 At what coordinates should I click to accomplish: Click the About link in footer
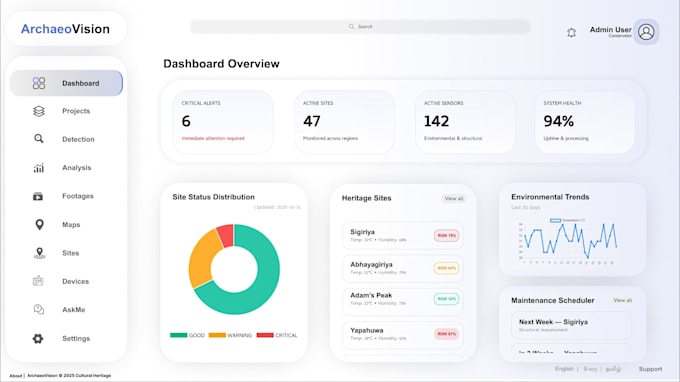click(x=16, y=376)
